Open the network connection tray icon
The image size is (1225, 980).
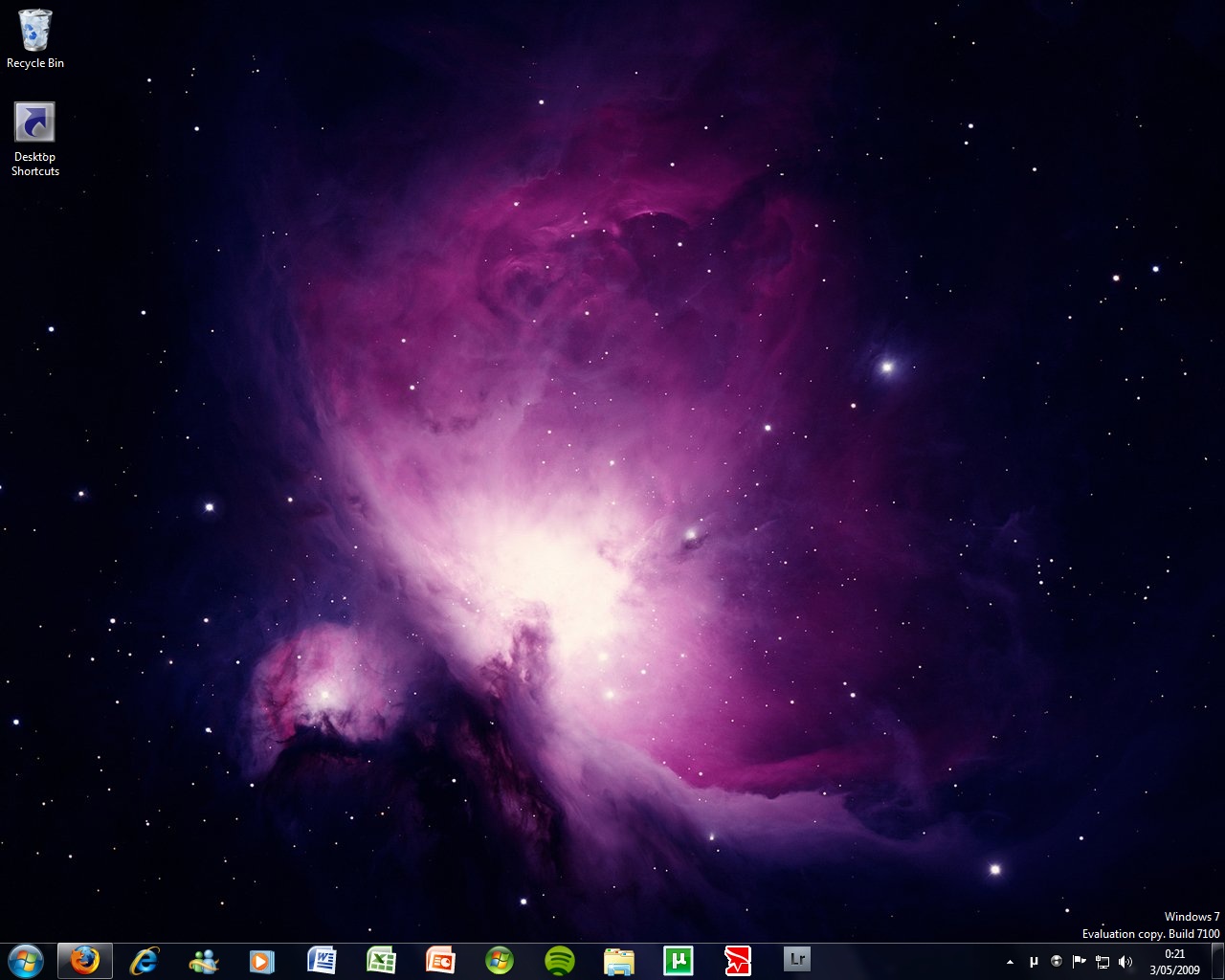click(1102, 962)
